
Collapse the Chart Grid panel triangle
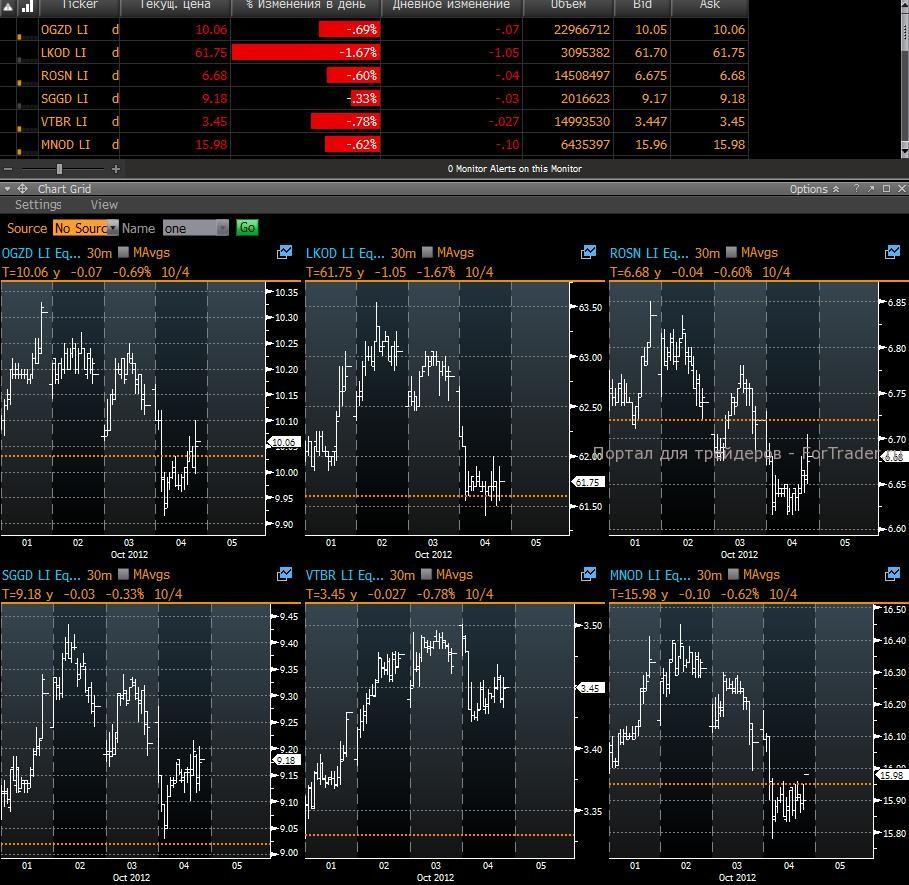7,188
